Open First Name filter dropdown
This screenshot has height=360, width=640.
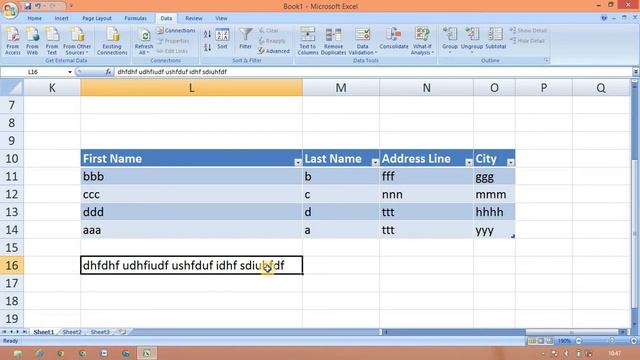(298, 162)
